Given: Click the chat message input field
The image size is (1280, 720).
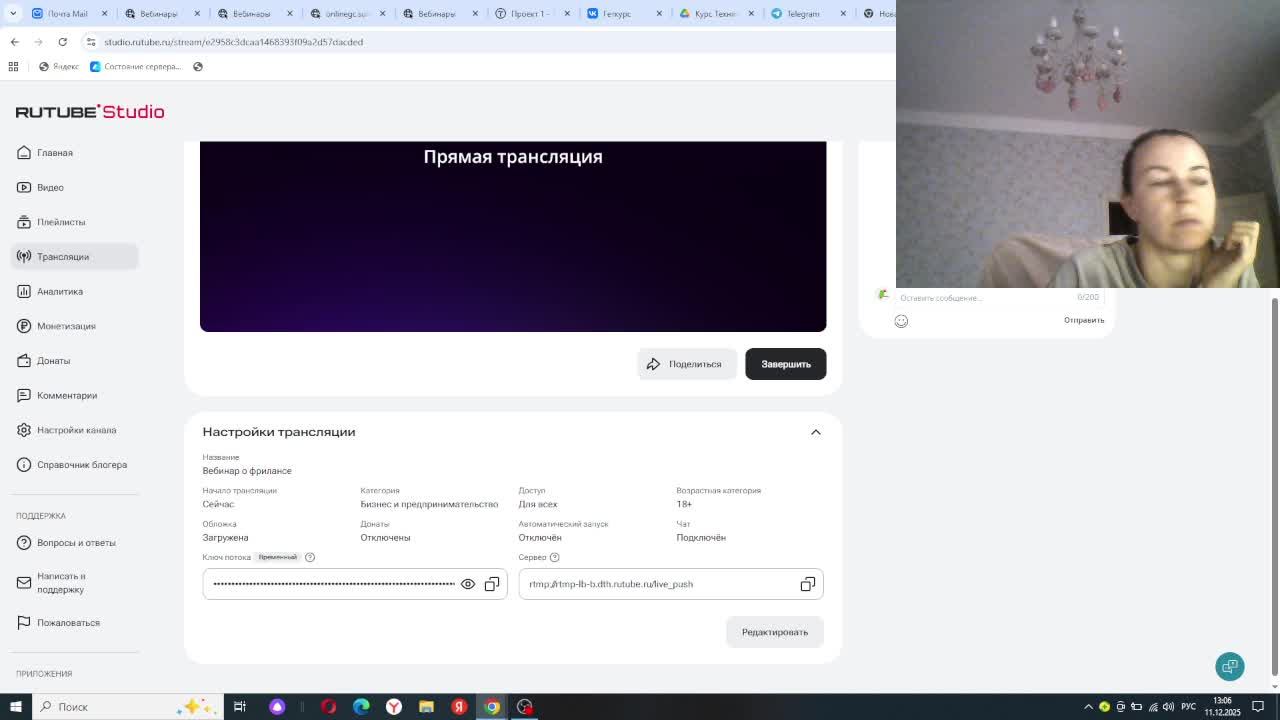Looking at the screenshot, I should [x=980, y=298].
